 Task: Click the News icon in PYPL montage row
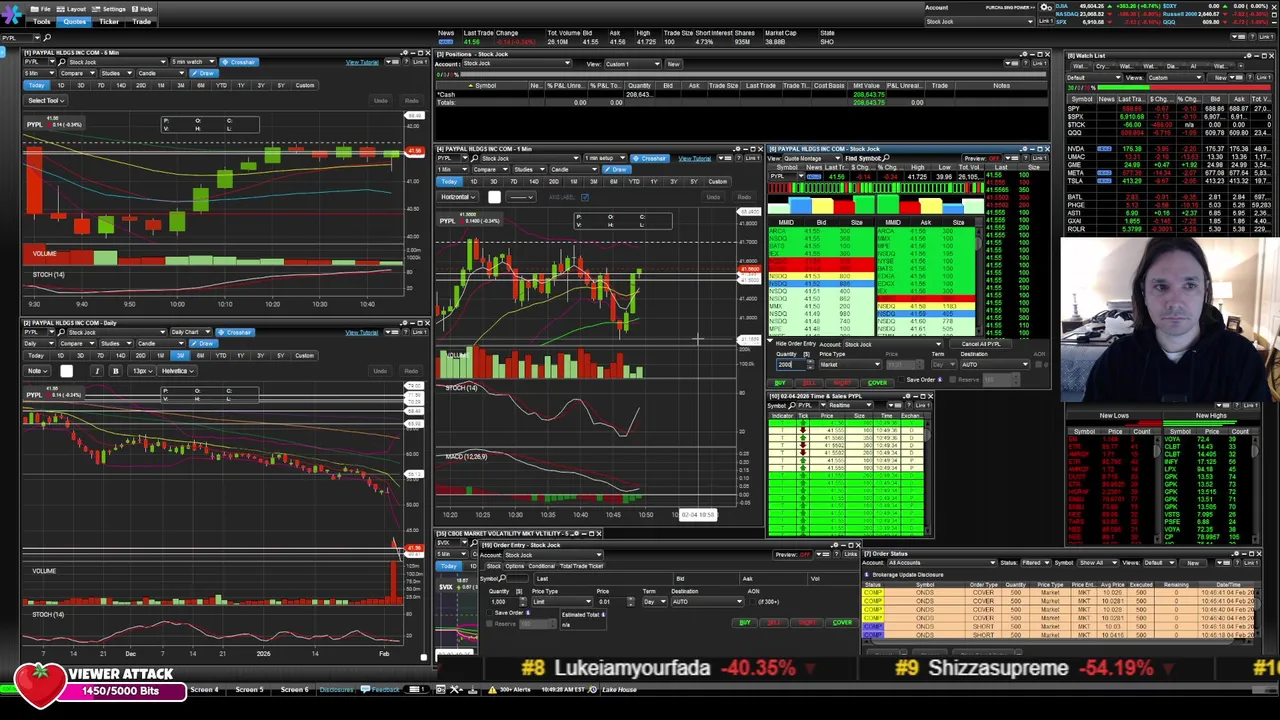point(814,177)
